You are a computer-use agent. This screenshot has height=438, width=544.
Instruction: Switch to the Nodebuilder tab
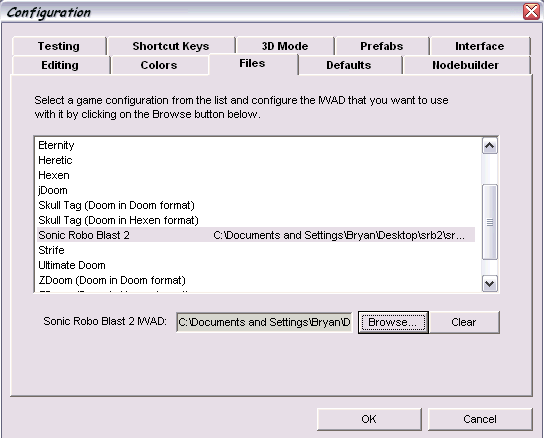pyautogui.click(x=466, y=65)
